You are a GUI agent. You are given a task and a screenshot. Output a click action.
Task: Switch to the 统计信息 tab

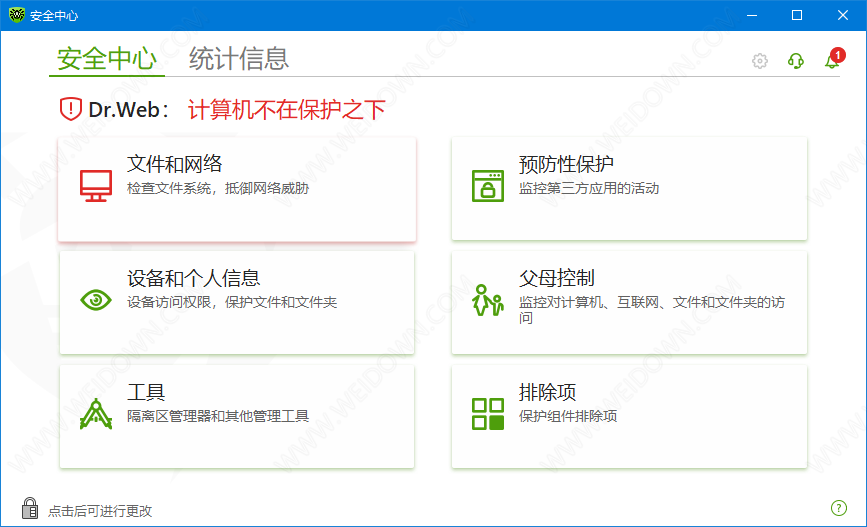coord(239,59)
